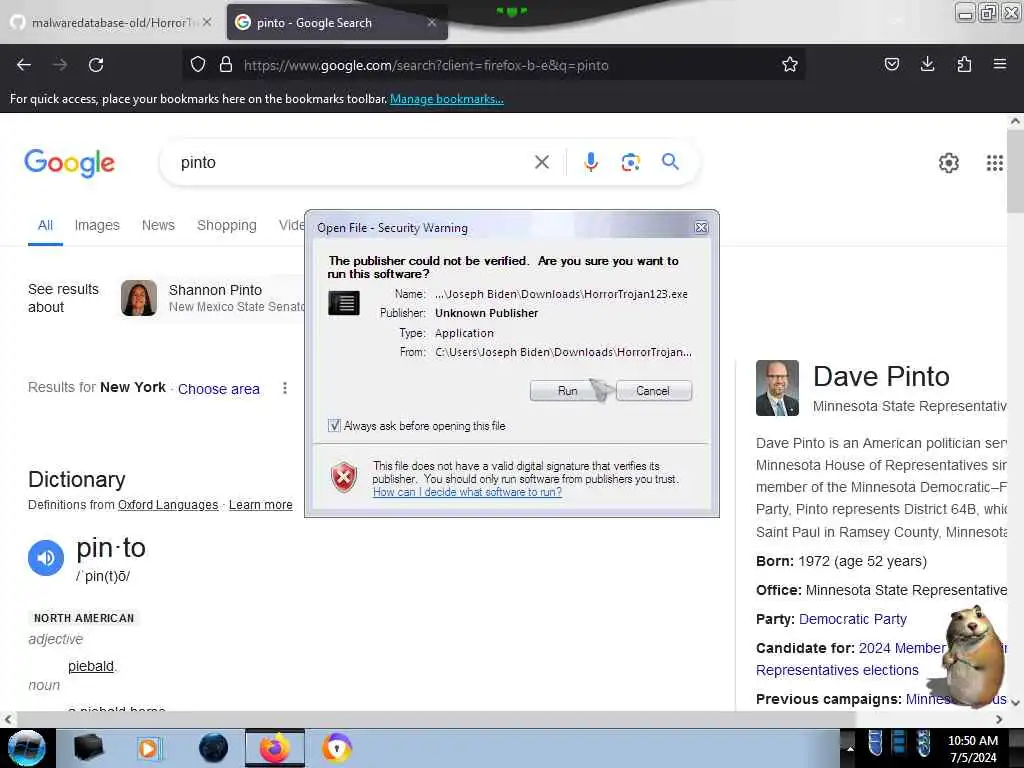Open the Windows Start orb
This screenshot has width=1024, height=768.
pos(27,748)
